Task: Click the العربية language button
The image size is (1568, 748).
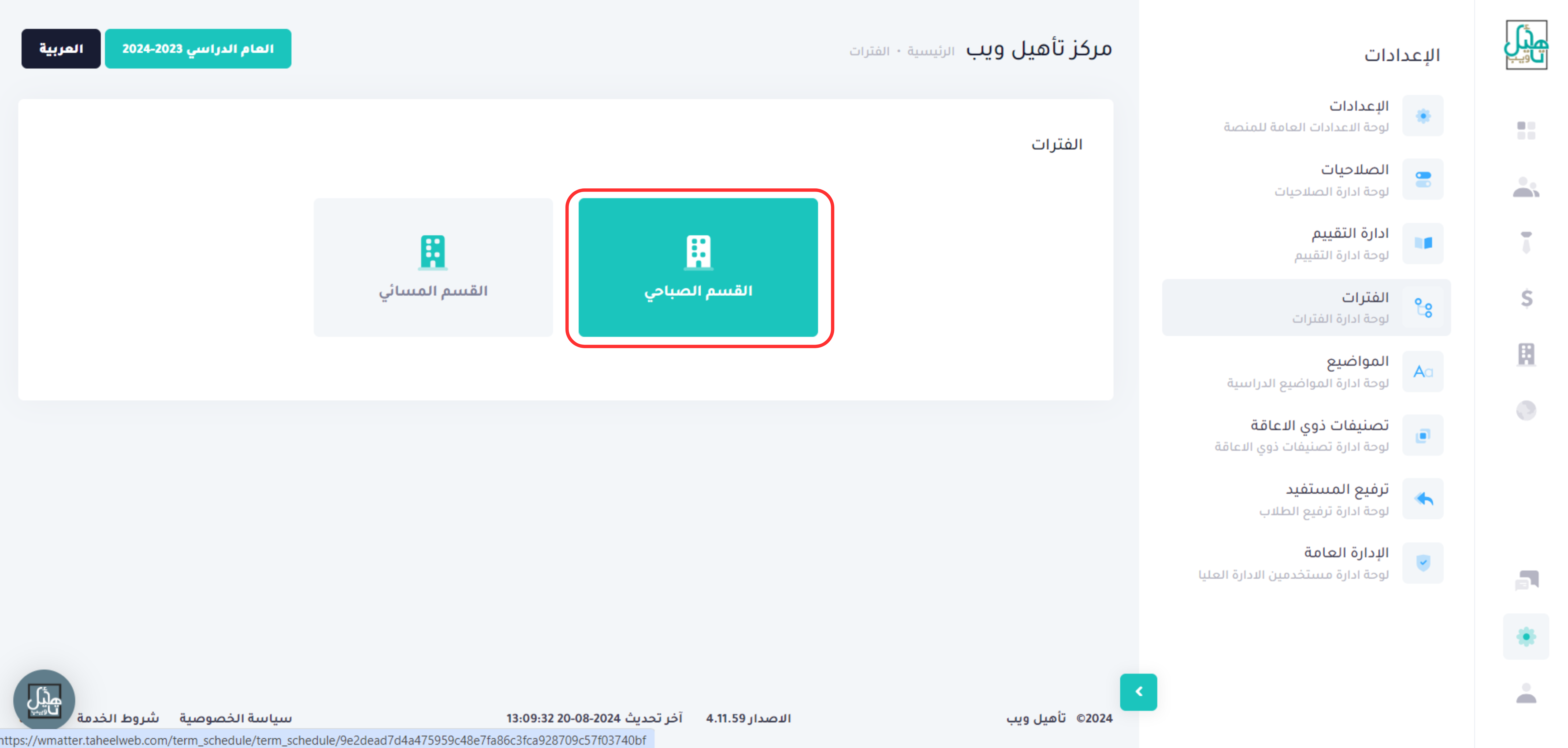Action: (61, 49)
